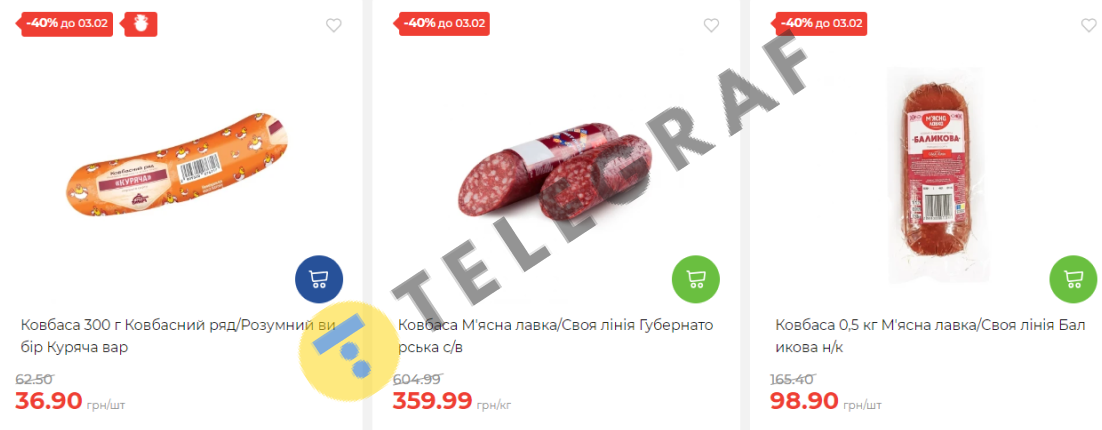This screenshot has width=1102, height=430.
Task: Open Ковбаса М'ясна лавка Губернаторська title link
Action: (555, 336)
